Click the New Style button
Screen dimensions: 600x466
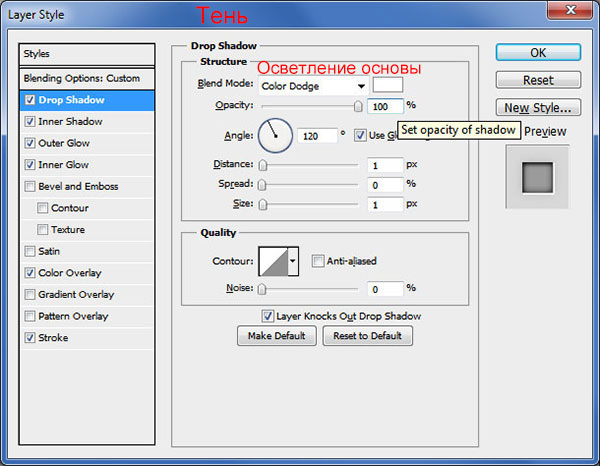click(538, 108)
